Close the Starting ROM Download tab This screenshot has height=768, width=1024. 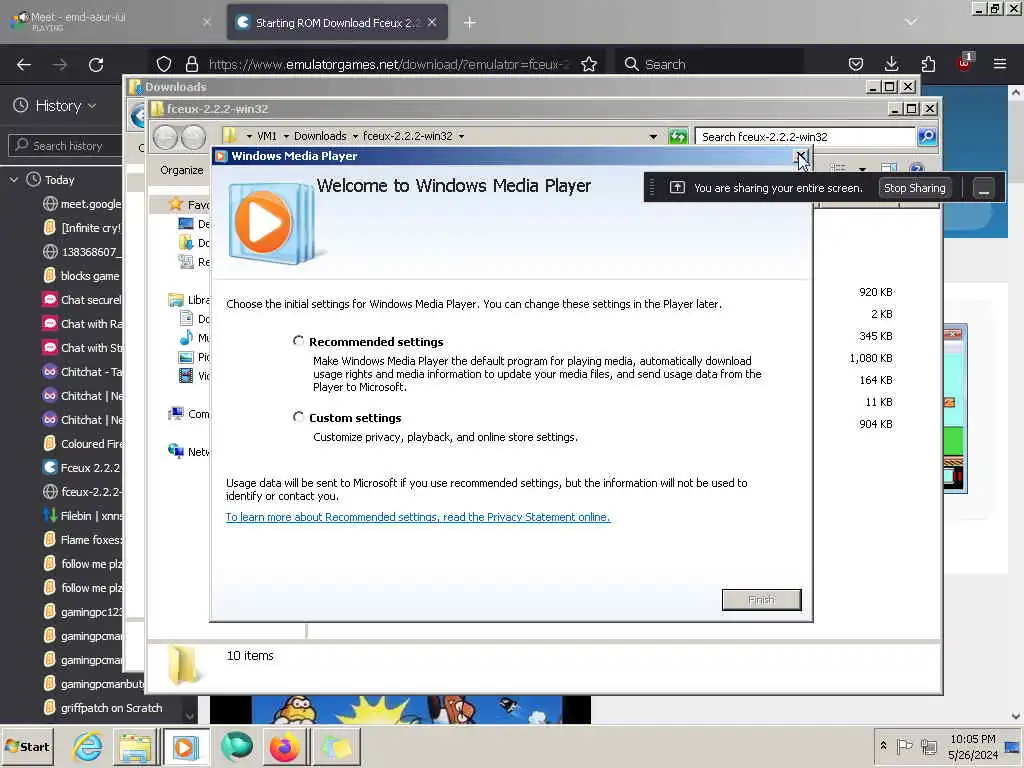coord(432,22)
